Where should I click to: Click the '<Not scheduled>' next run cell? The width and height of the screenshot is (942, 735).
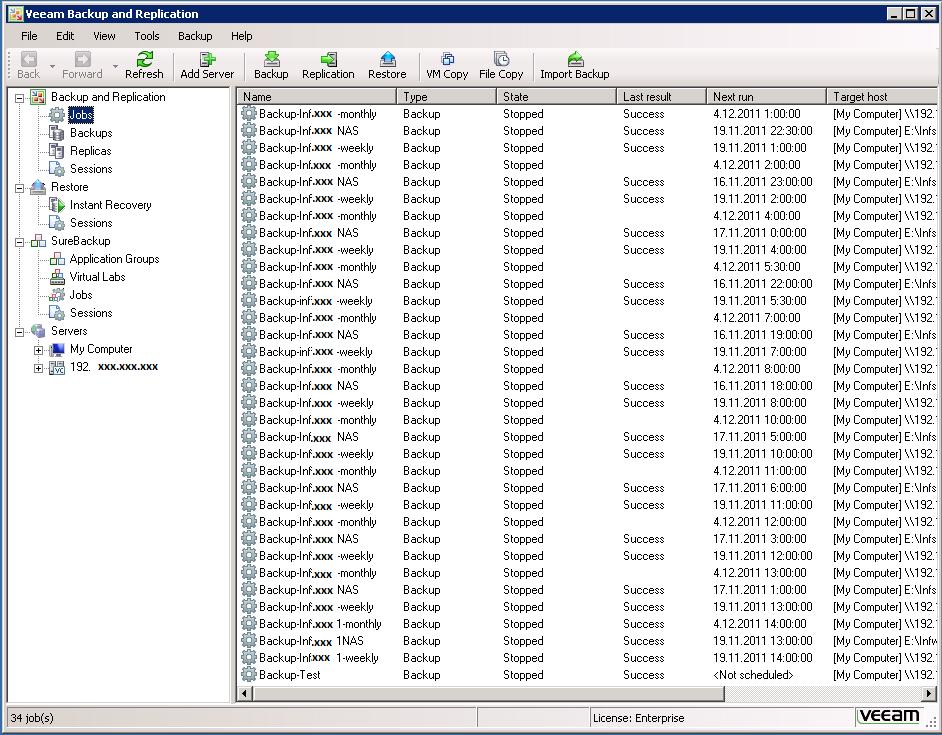[x=753, y=675]
